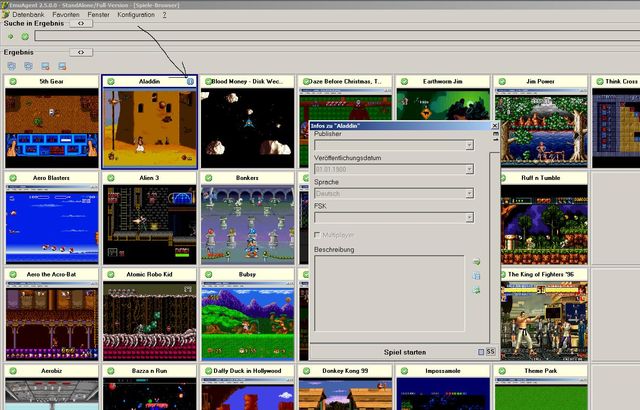This screenshot has height=410, width=640.
Task: Open the Fenster menu
Action: (98, 15)
